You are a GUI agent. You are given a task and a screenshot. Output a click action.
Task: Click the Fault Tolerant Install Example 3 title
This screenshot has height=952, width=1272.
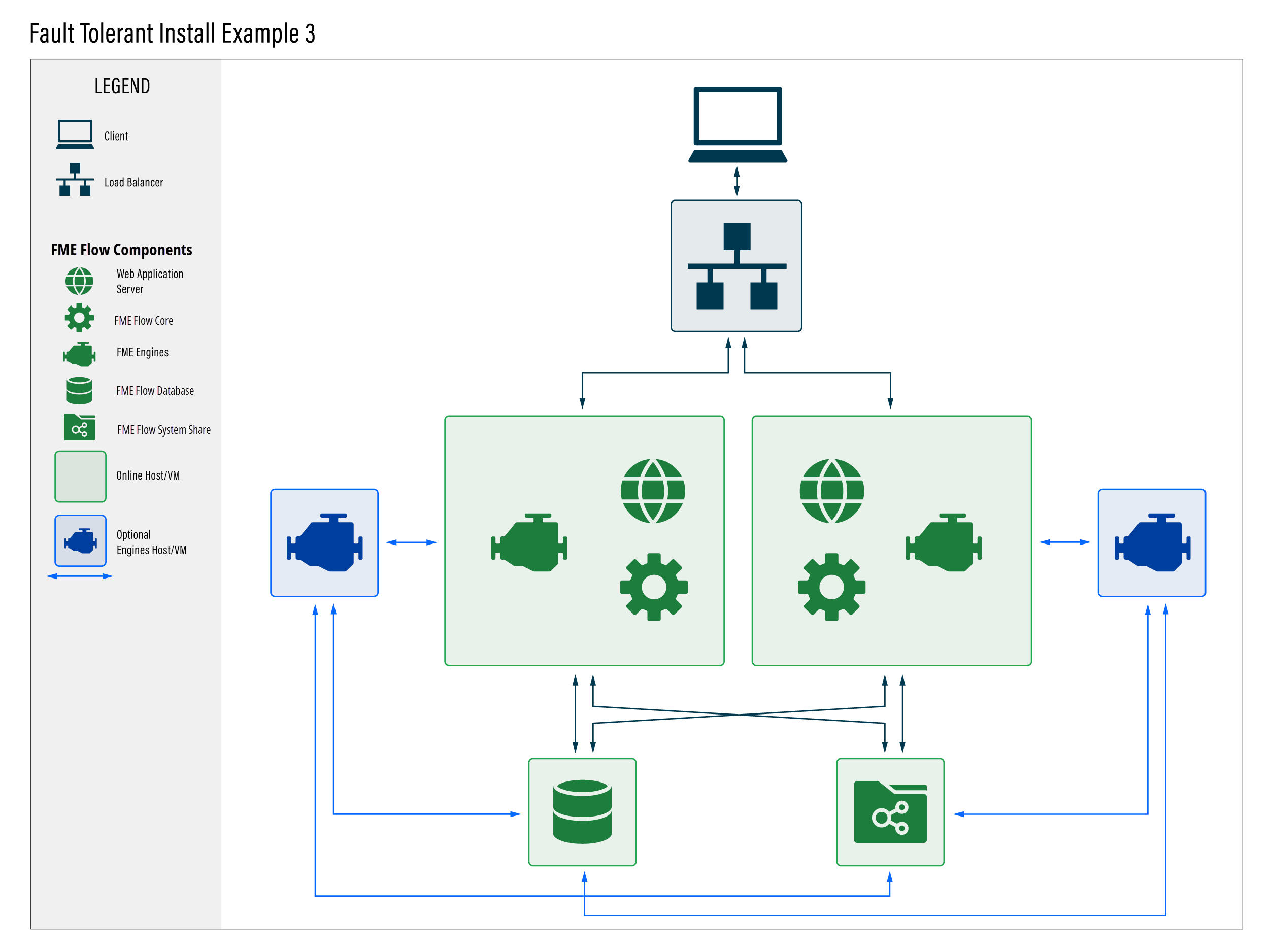(172, 33)
